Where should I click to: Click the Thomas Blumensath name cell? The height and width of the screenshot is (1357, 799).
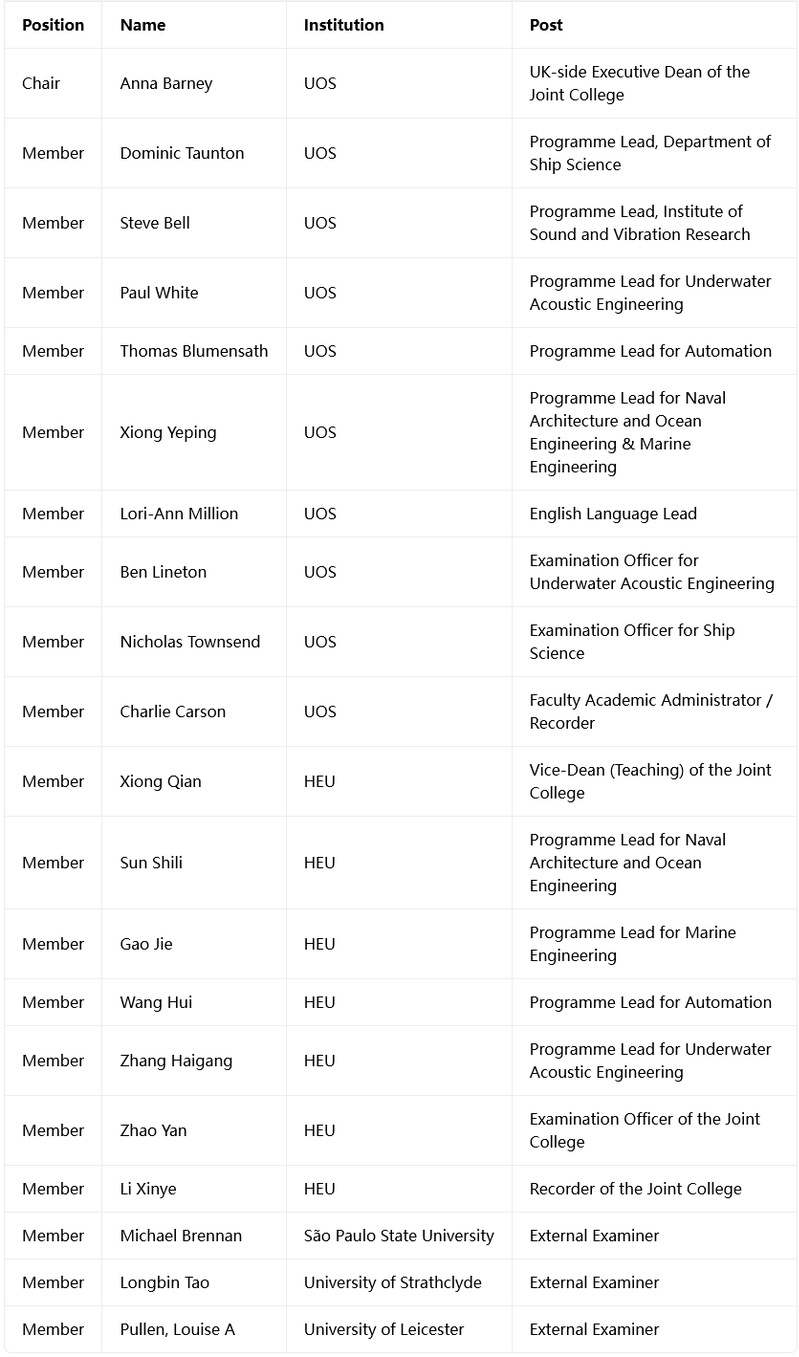(x=194, y=351)
